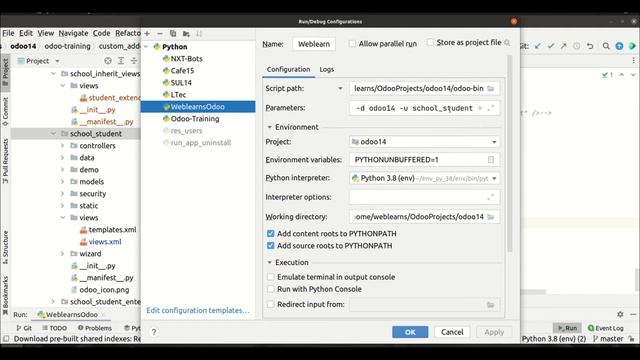Viewport: 640px width, 360px height.
Task: Open Edit menu
Action: coord(26,33)
